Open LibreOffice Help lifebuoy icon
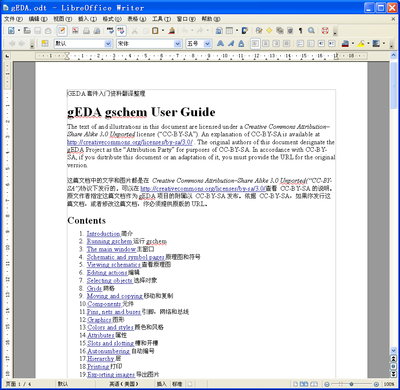Viewport: 400px width, 390px height. click(x=325, y=31)
